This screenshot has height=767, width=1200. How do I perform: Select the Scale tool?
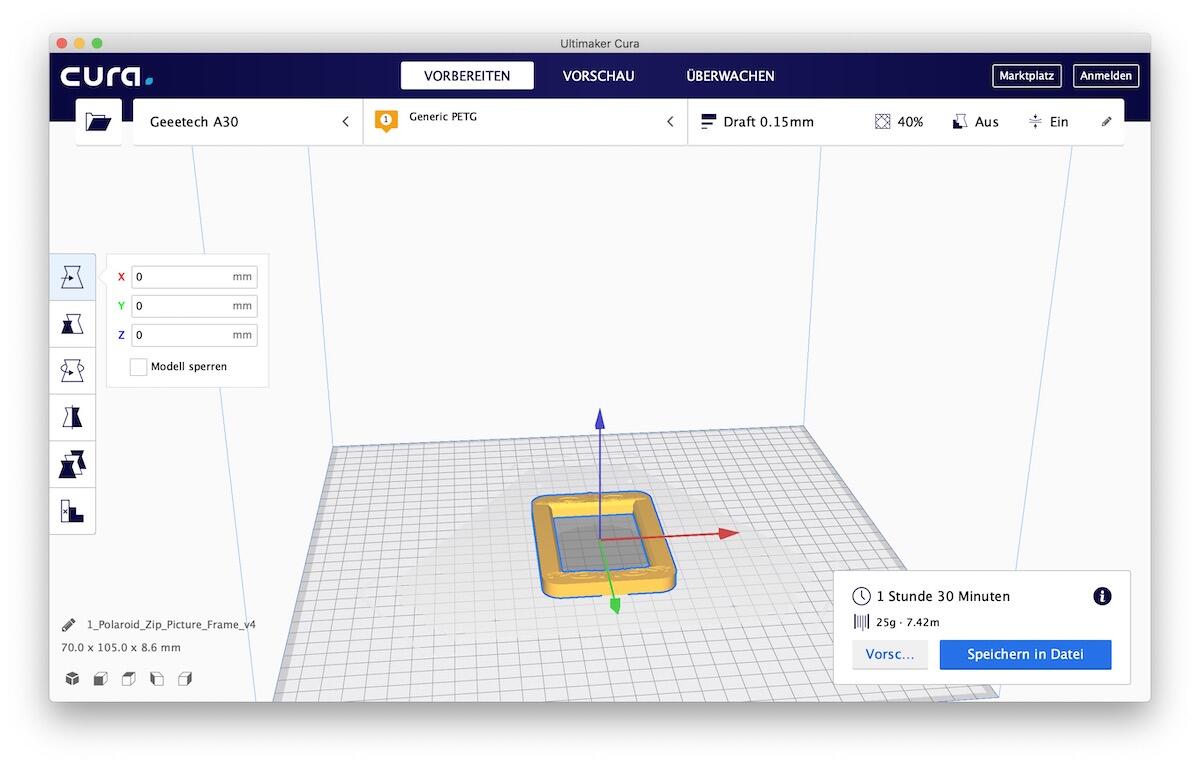72,324
